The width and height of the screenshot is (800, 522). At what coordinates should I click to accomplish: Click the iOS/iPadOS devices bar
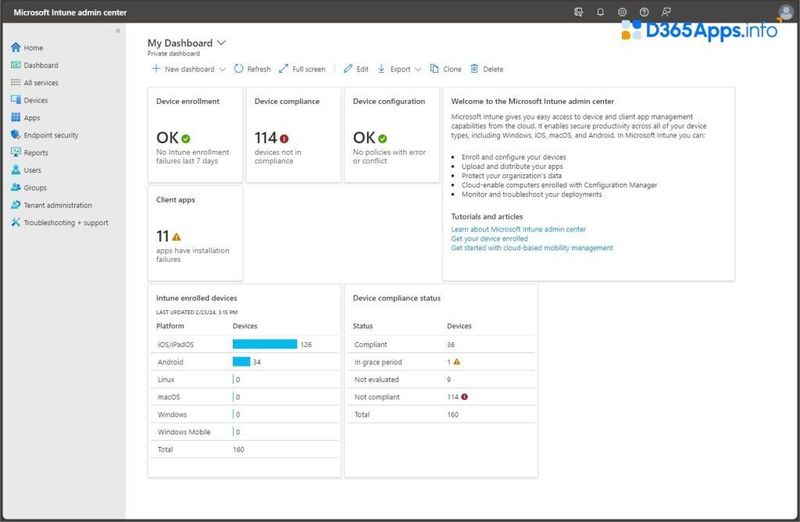265,344
